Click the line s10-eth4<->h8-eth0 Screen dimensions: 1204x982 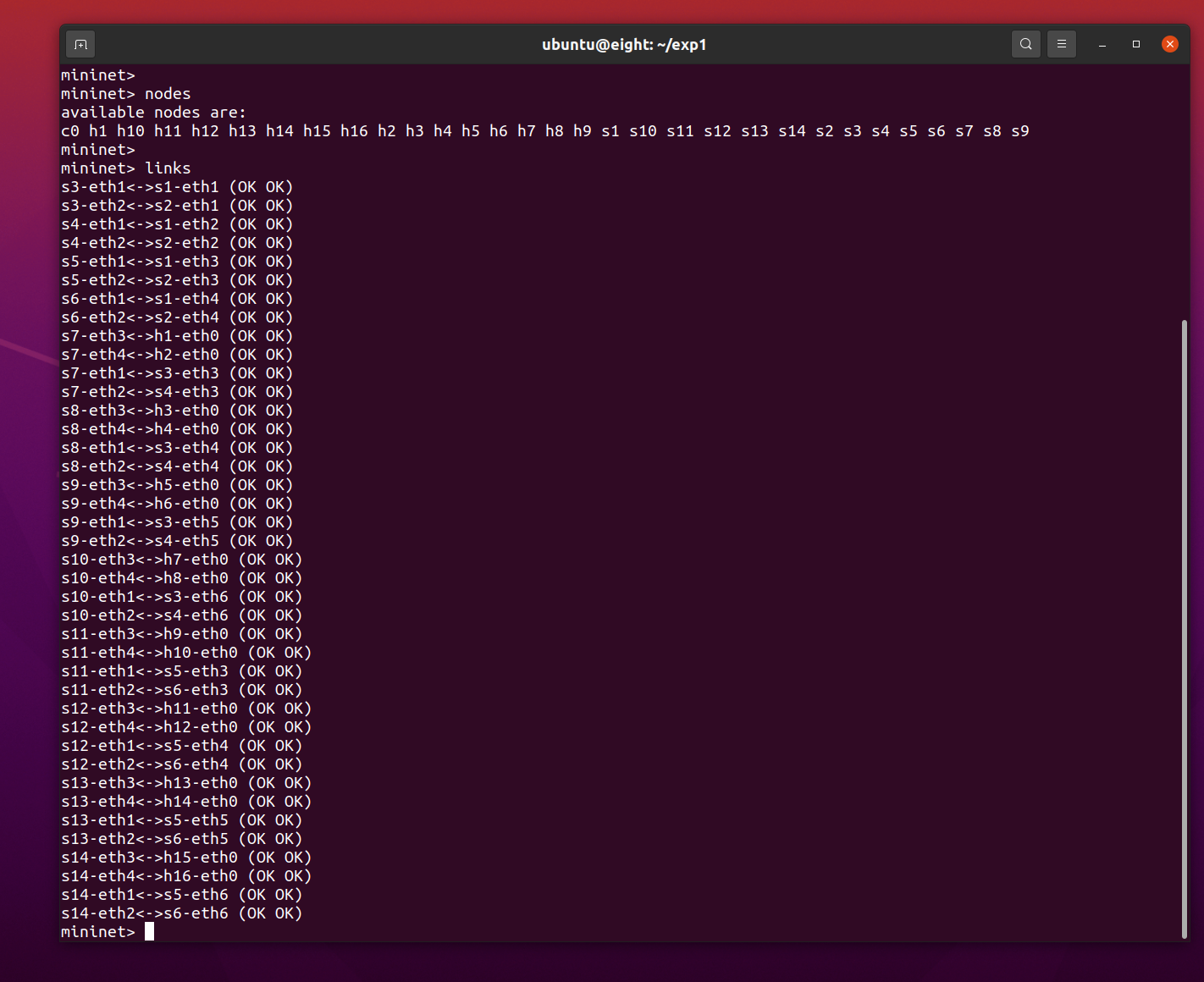point(182,578)
